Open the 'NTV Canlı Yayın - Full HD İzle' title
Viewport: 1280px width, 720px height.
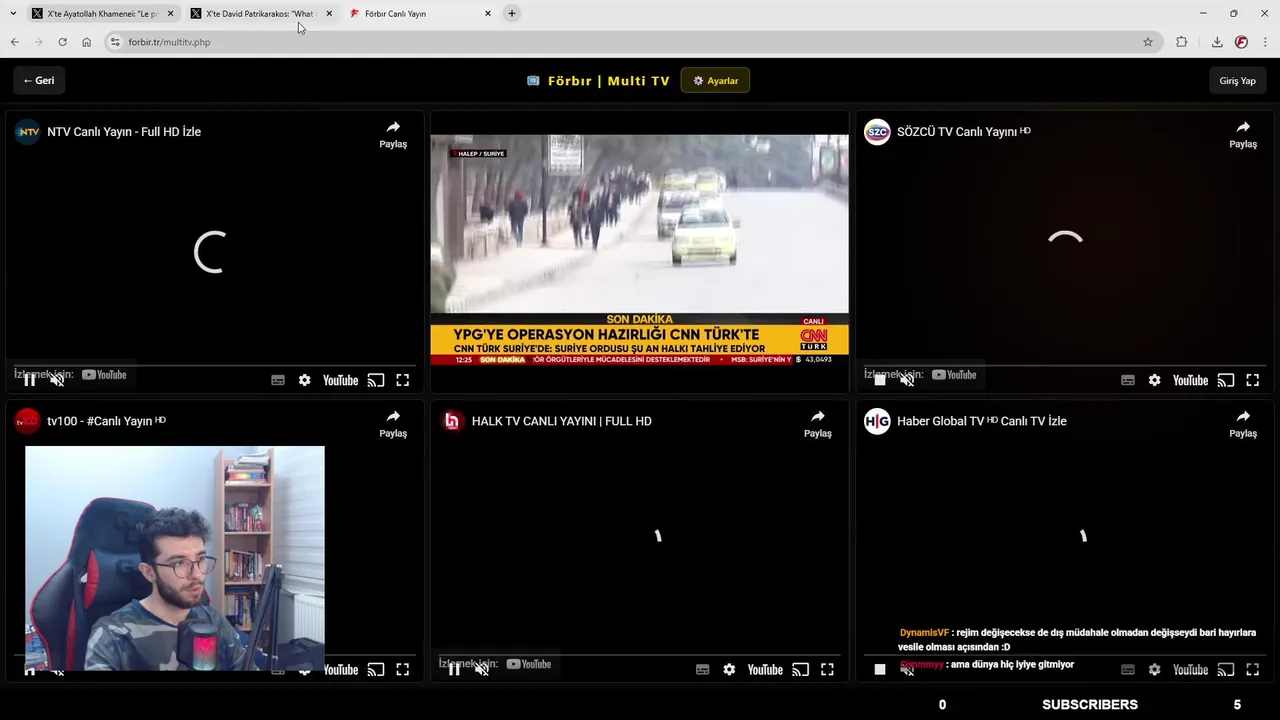pos(124,132)
